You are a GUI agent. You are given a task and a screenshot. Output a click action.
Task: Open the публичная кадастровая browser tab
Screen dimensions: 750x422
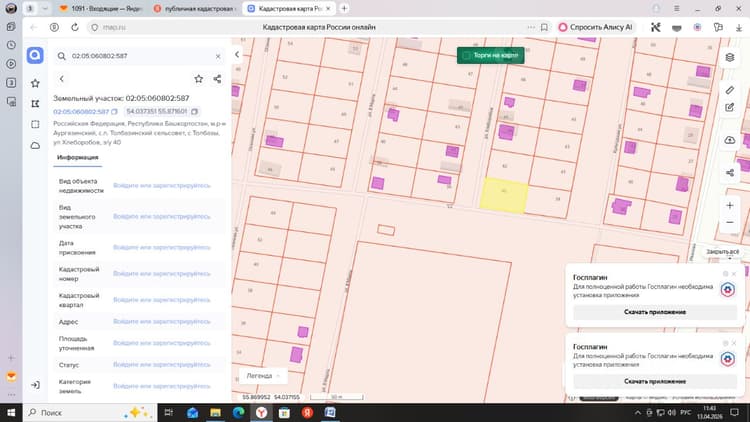(196, 9)
